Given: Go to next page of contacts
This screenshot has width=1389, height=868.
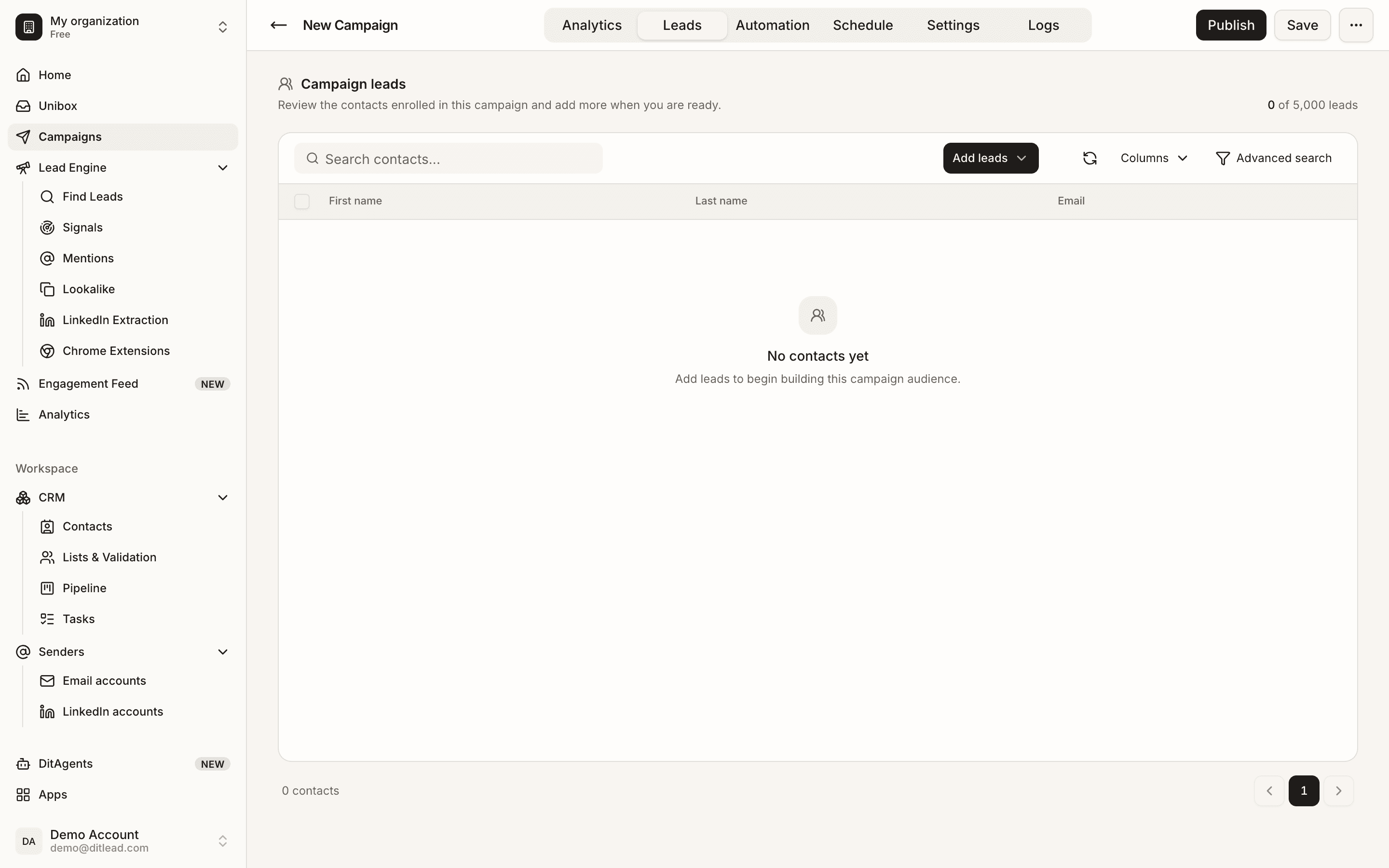Looking at the screenshot, I should click(x=1338, y=790).
